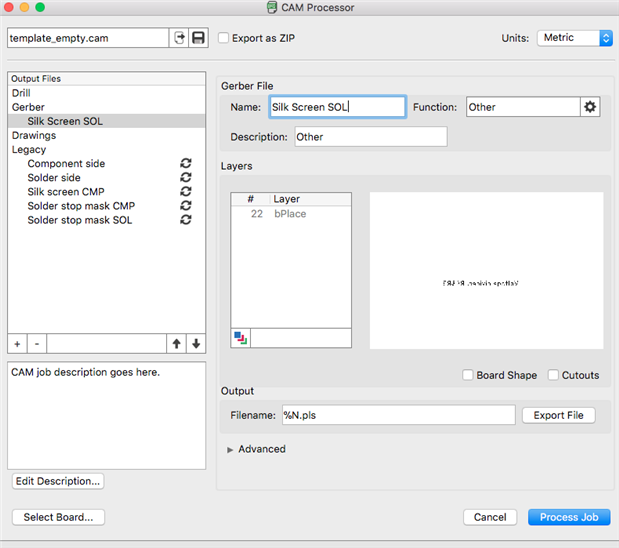This screenshot has width=619, height=548.
Task: Click the Description input field
Action: 371,137
